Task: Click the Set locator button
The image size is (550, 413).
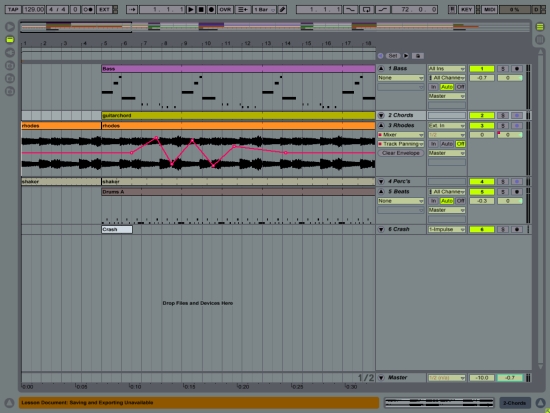Action: point(393,56)
